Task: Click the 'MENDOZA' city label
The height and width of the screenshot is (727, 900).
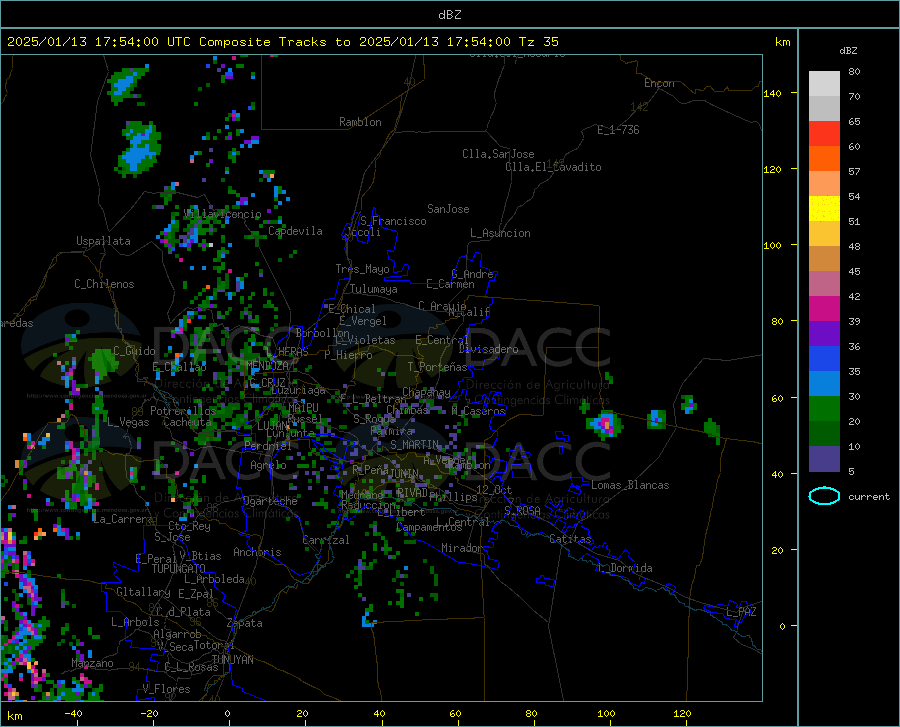Action: point(267,365)
